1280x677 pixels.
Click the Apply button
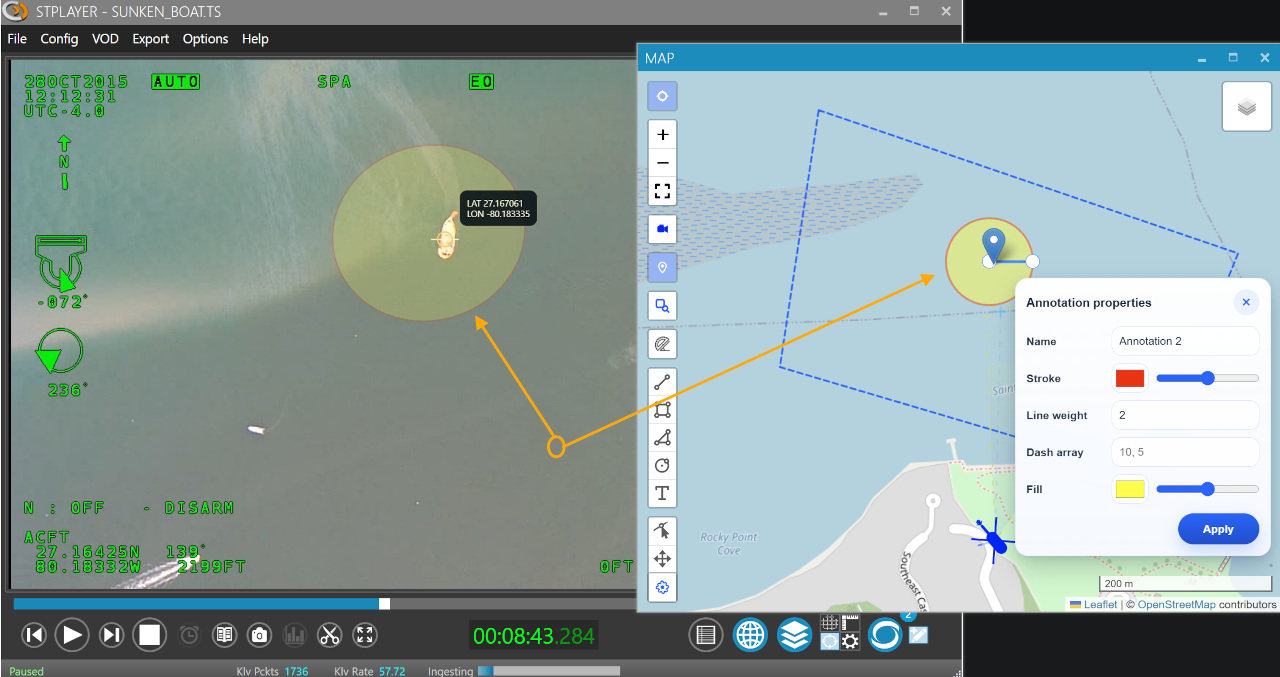(1218, 529)
